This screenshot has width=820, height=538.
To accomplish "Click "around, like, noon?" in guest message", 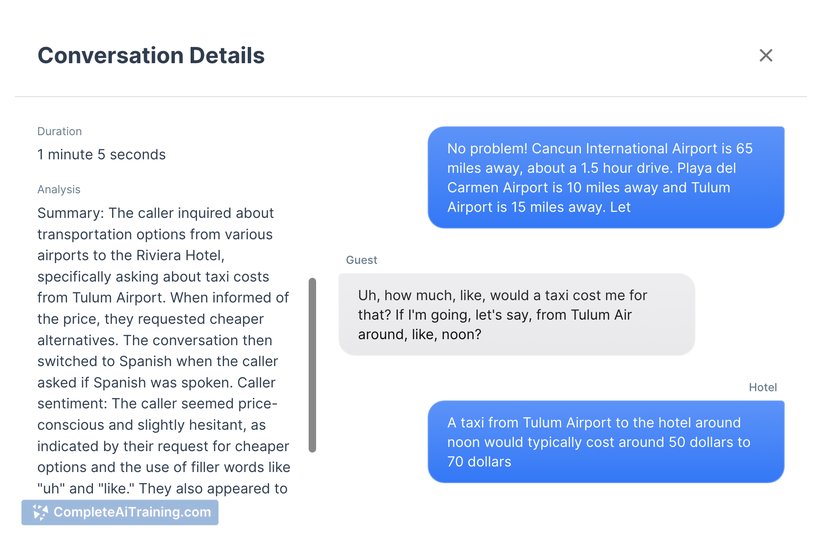I will 420,334.
